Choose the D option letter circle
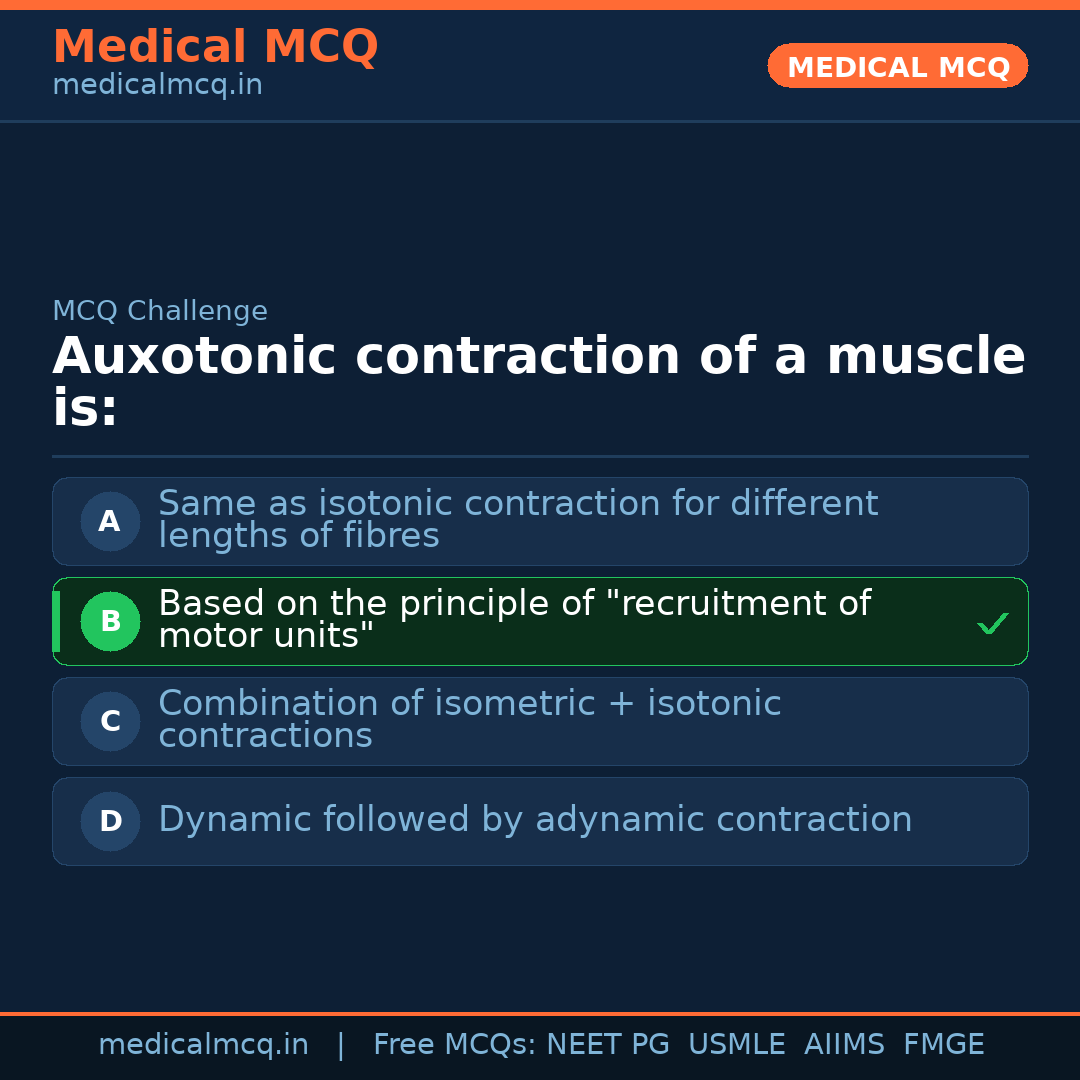1080x1080 pixels. pyautogui.click(x=110, y=821)
